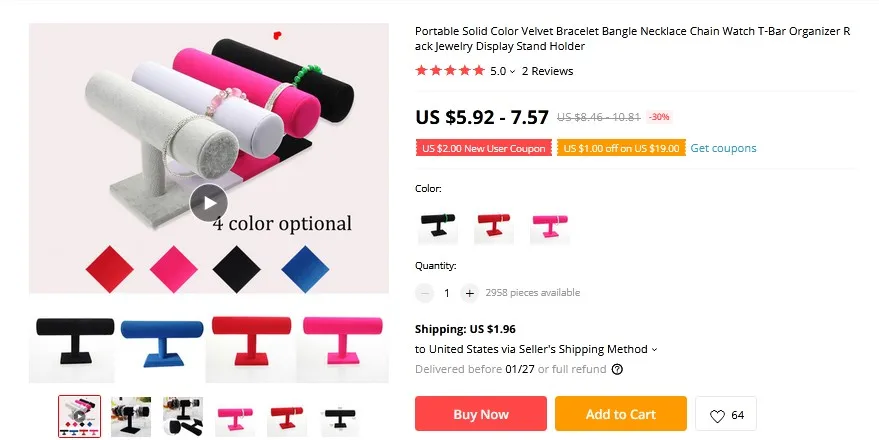The width and height of the screenshot is (879, 440).
Task: Select the red T-bar thumbnail in gallery strip
Action: tap(287, 416)
